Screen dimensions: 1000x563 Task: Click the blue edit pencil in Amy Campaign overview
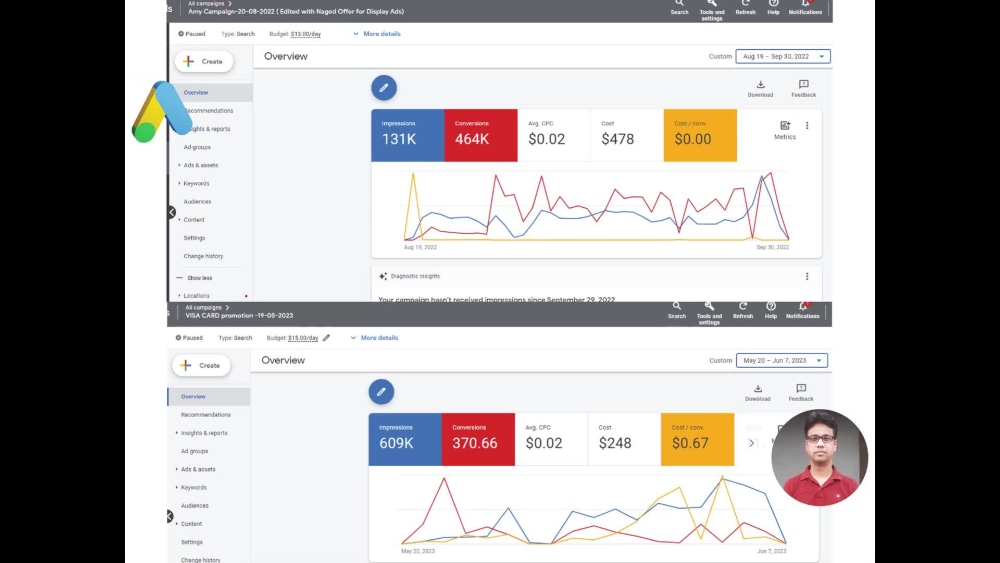[x=384, y=88]
